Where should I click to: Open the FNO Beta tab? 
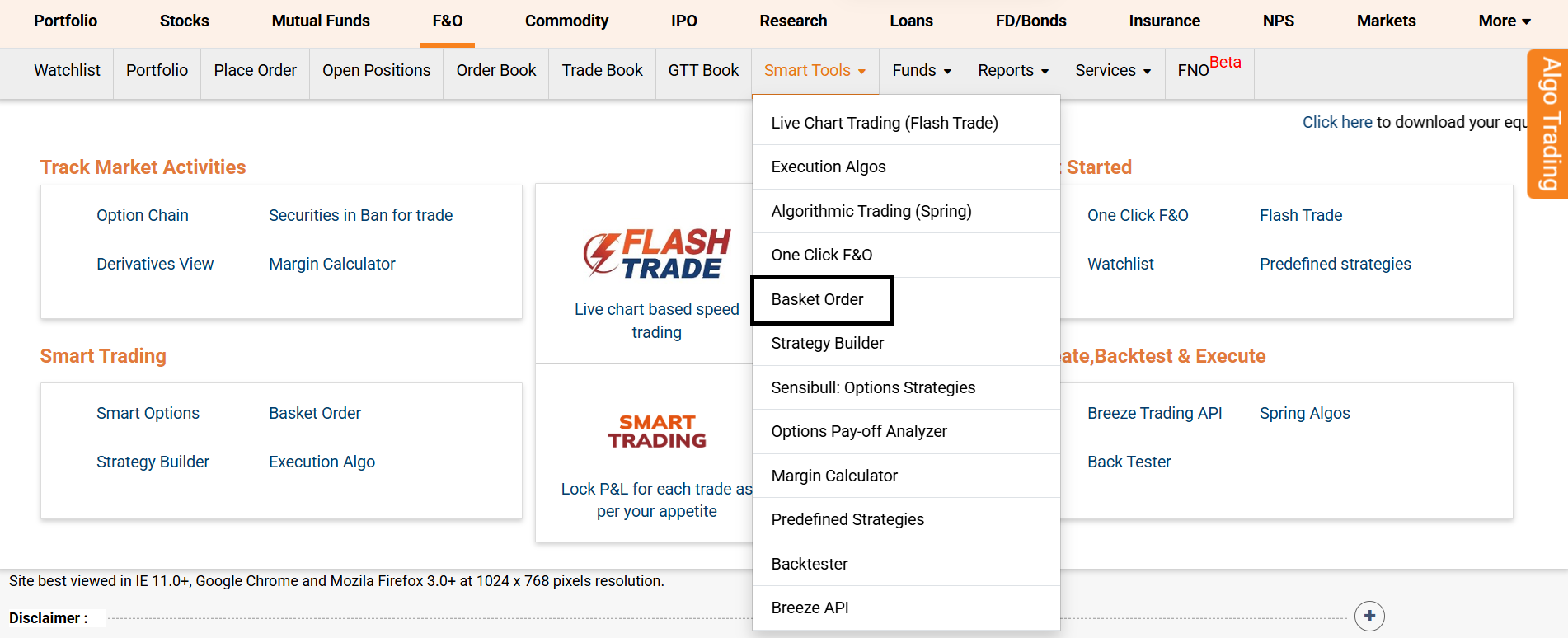[x=1208, y=69]
